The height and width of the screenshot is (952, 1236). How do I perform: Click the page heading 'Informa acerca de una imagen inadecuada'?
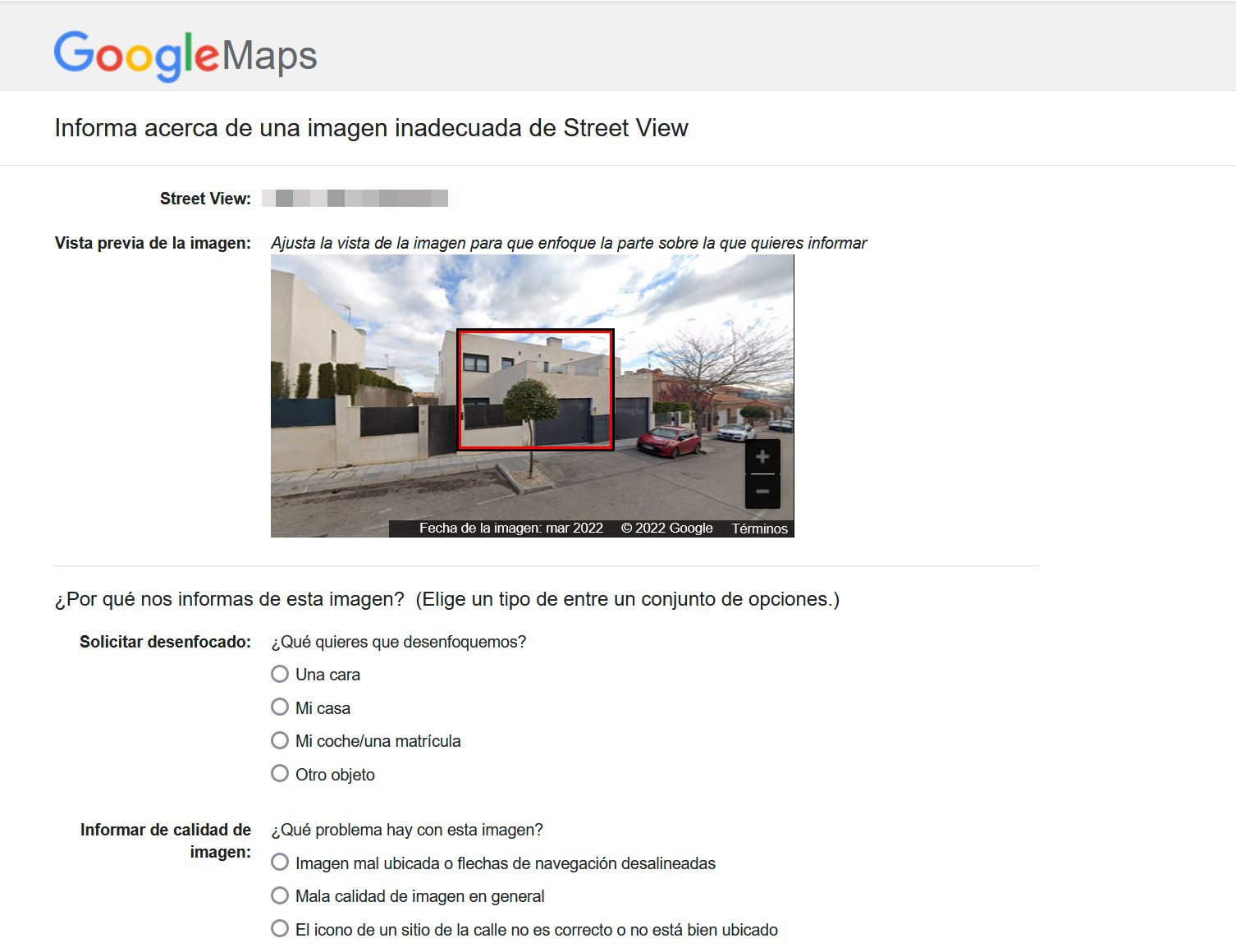click(371, 128)
